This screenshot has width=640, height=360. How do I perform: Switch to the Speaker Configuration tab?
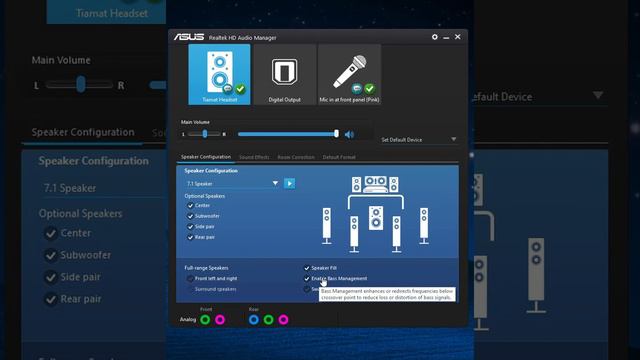(x=206, y=157)
